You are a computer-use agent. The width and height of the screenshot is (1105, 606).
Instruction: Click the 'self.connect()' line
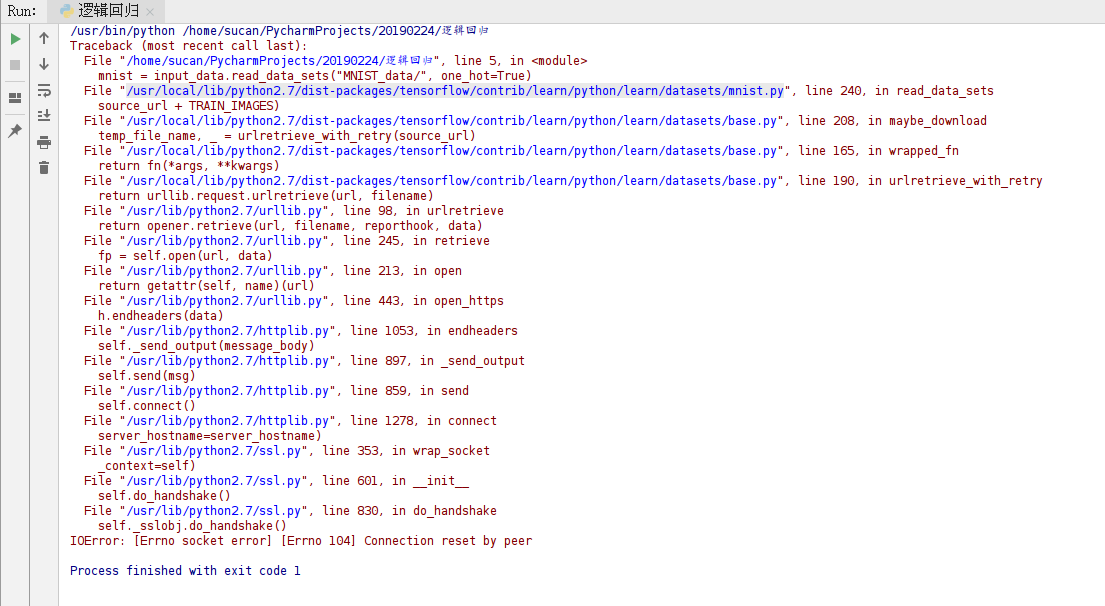[147, 405]
